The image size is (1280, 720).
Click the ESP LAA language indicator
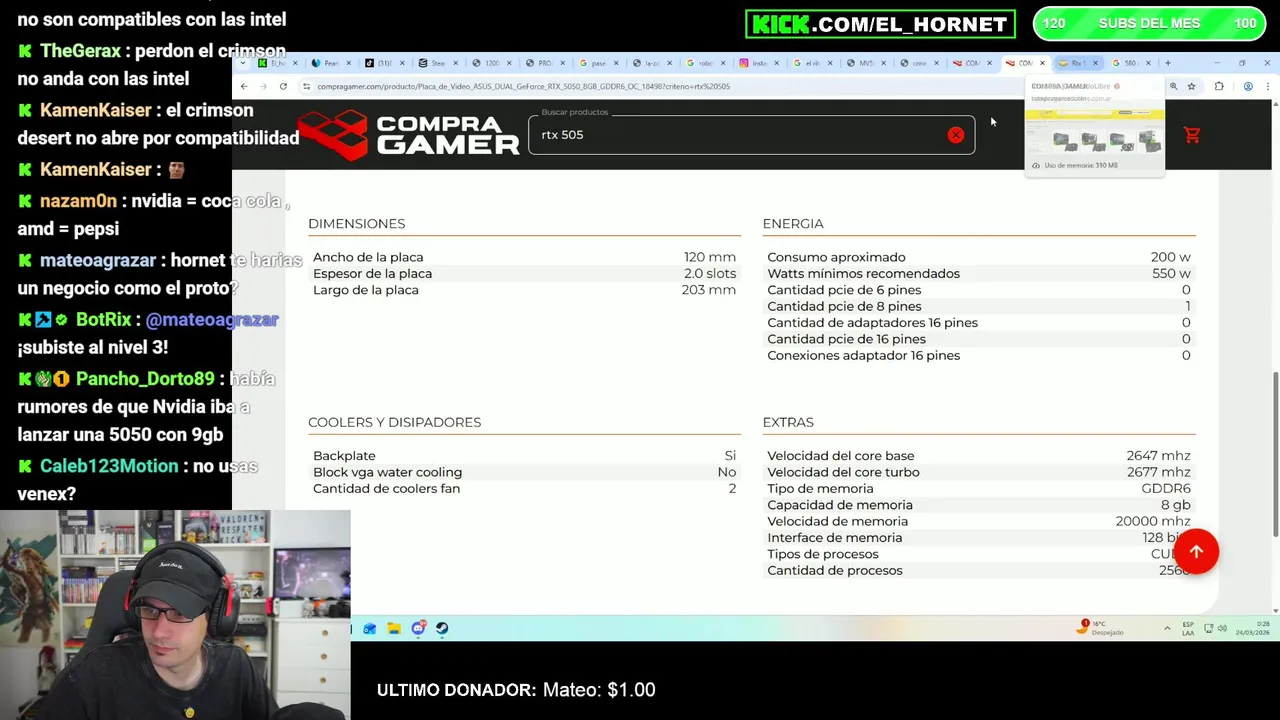coord(1188,628)
